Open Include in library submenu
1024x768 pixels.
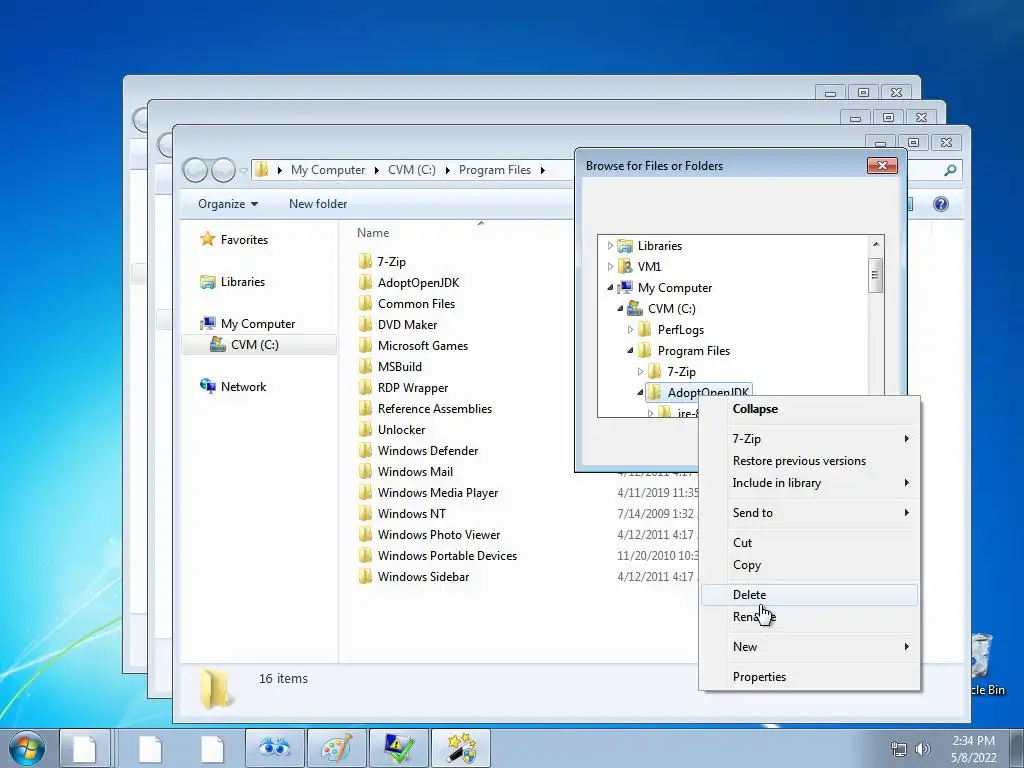[809, 483]
